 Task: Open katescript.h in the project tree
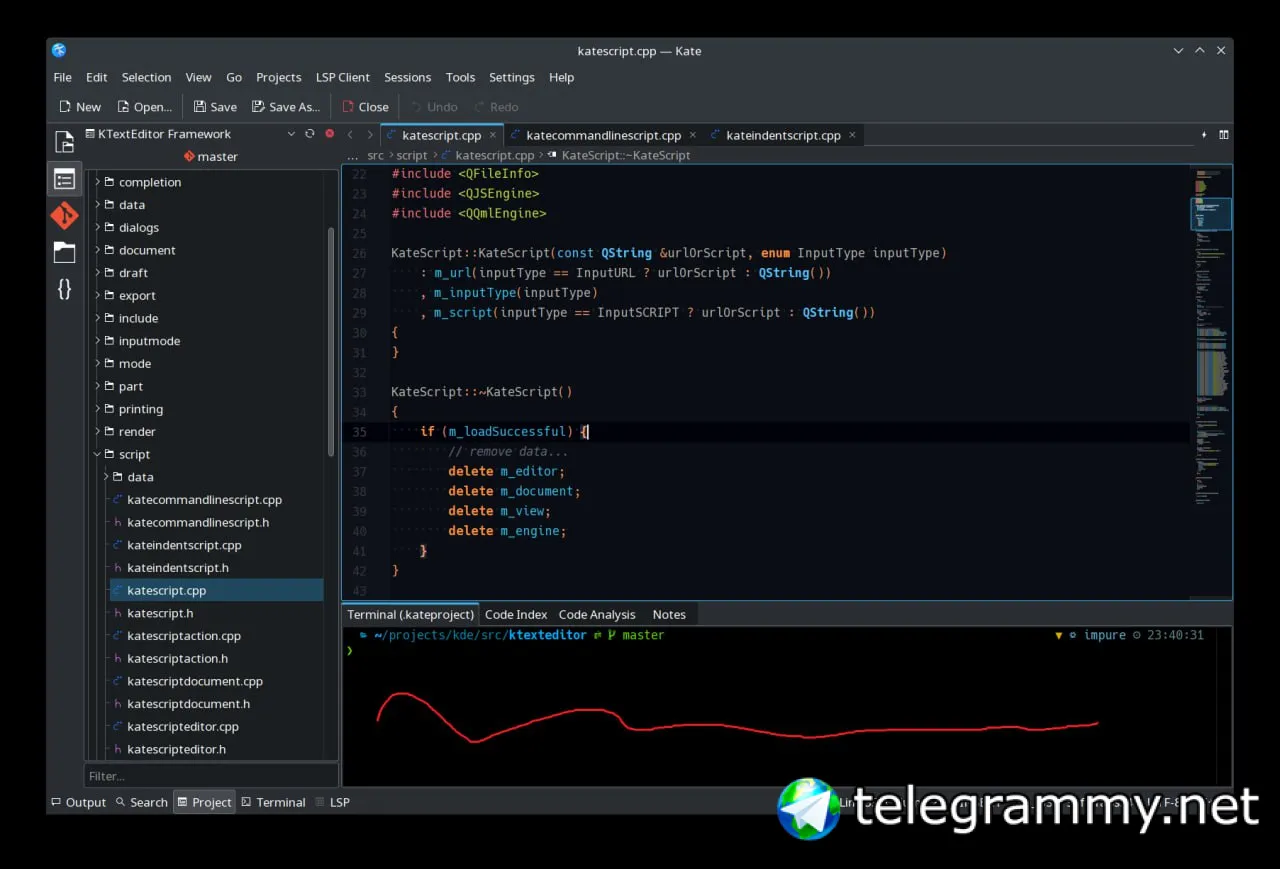[x=160, y=613]
